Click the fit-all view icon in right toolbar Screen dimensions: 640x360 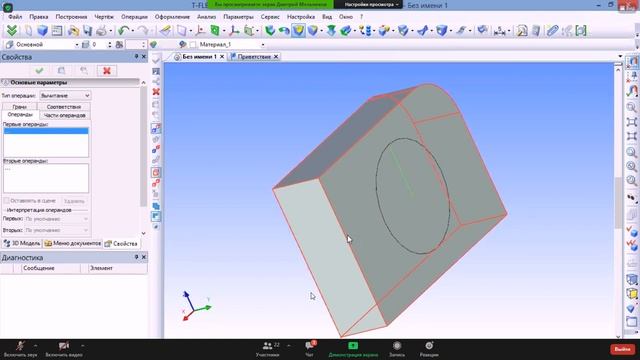tap(632, 122)
